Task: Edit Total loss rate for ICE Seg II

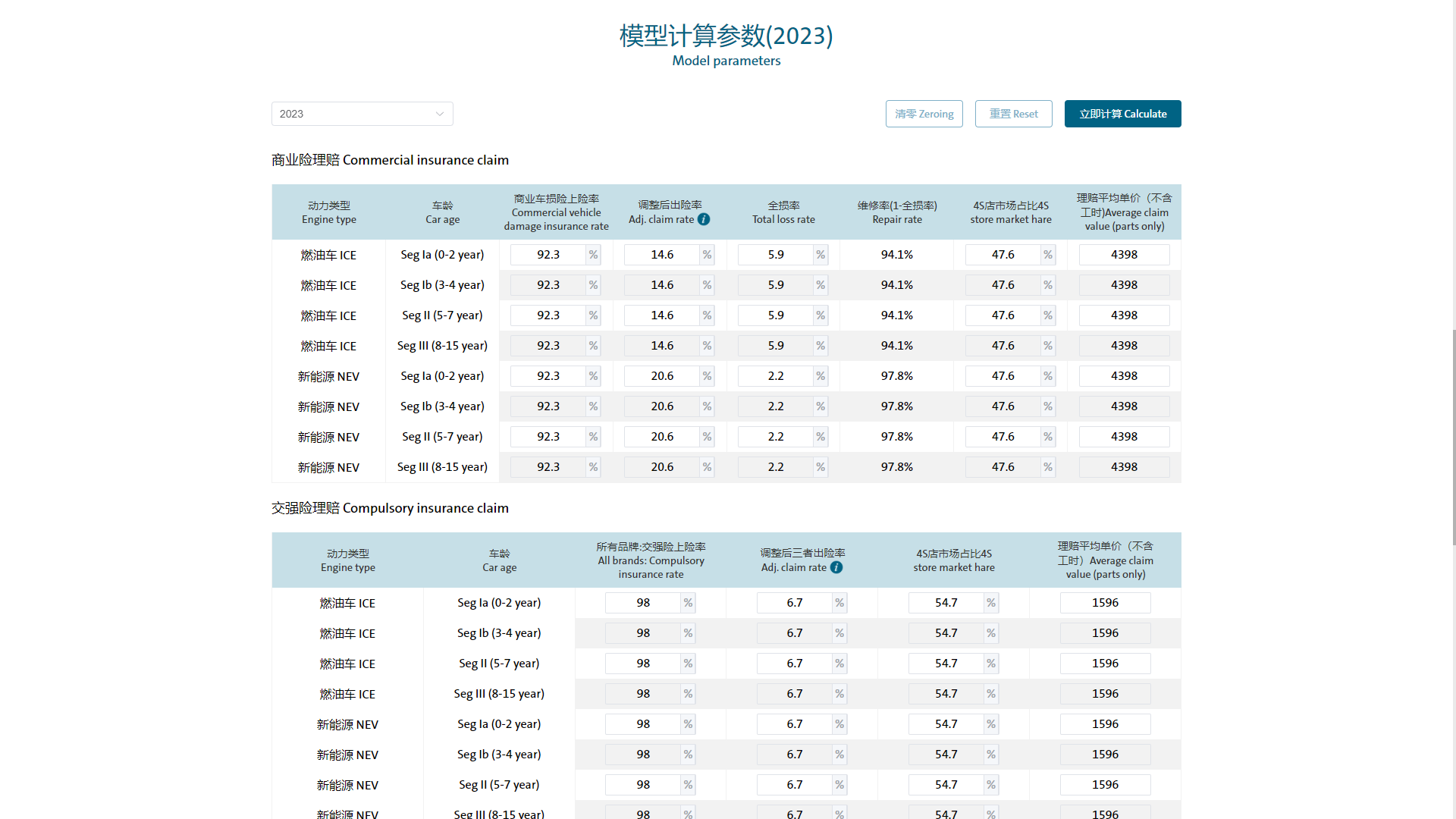Action: (775, 315)
